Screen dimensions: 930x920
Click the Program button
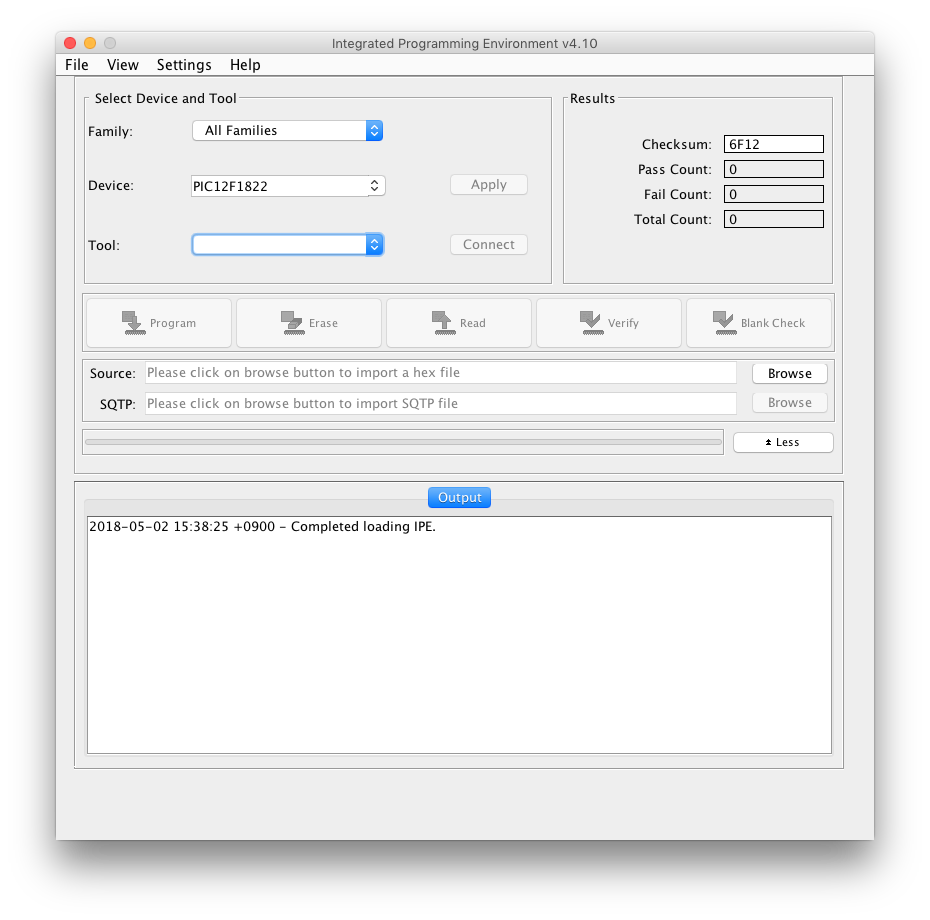tap(159, 323)
